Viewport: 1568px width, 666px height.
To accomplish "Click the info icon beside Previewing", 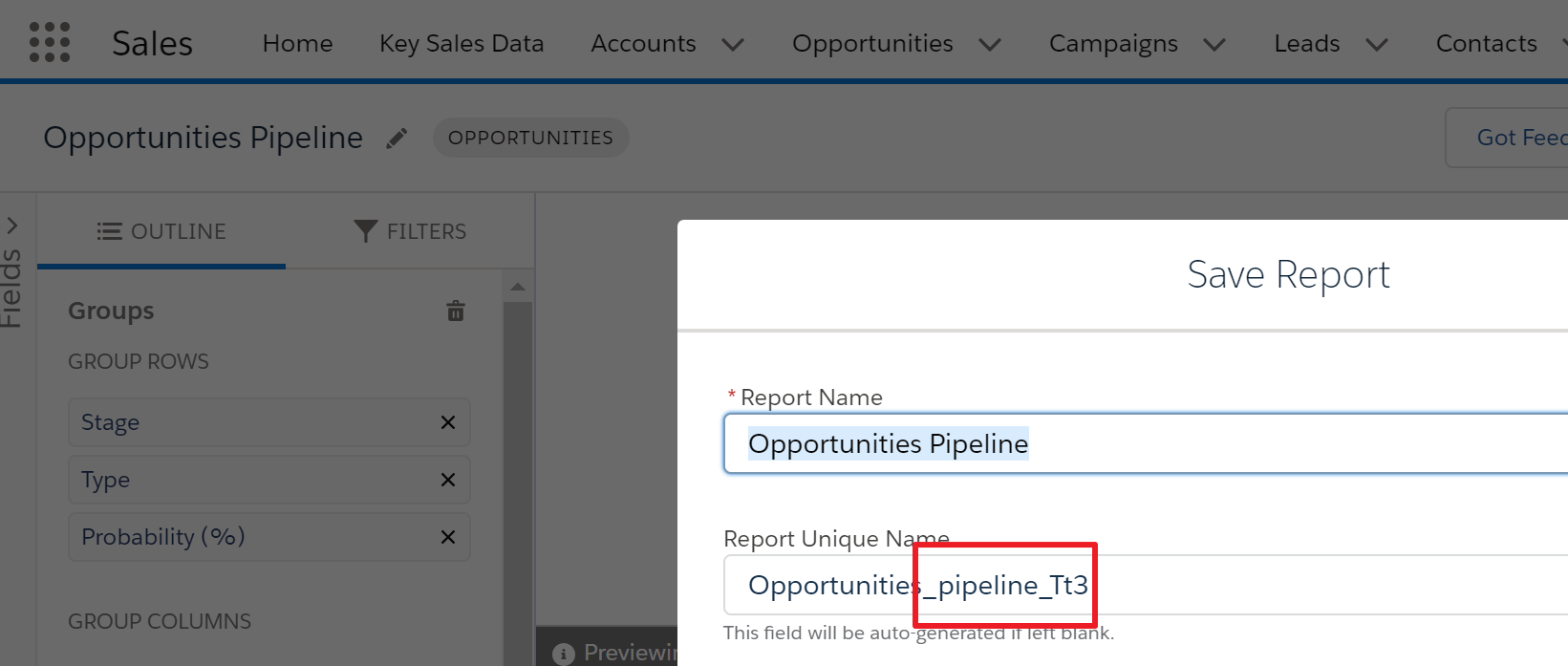I will tap(564, 654).
